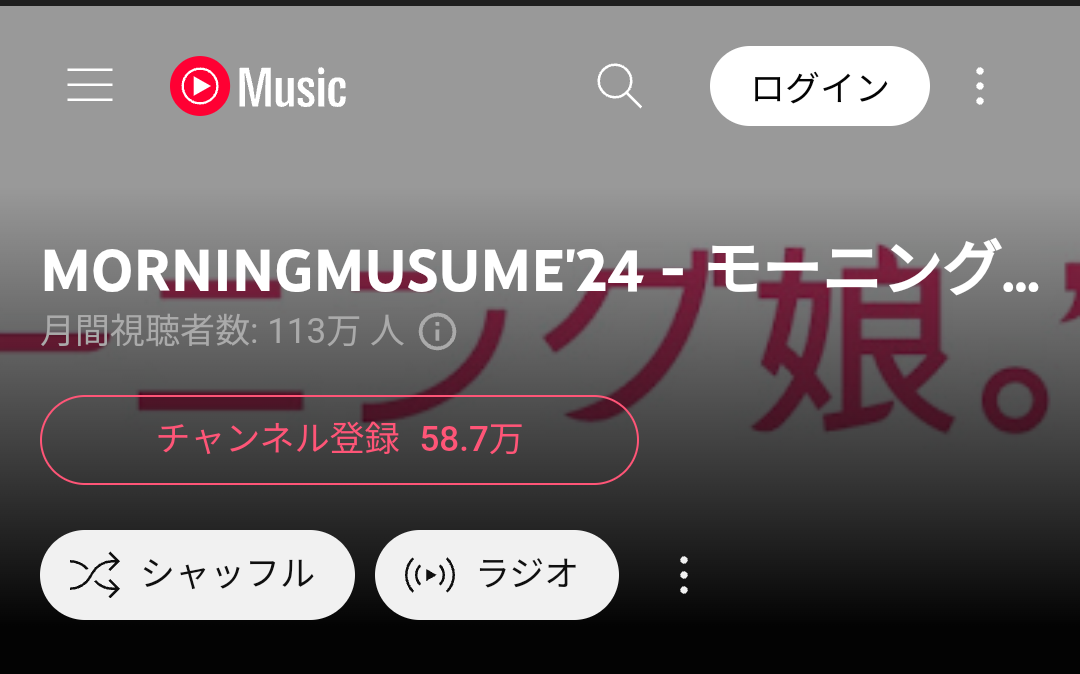Click the crossed-arrows shuffle icon

(x=95, y=575)
